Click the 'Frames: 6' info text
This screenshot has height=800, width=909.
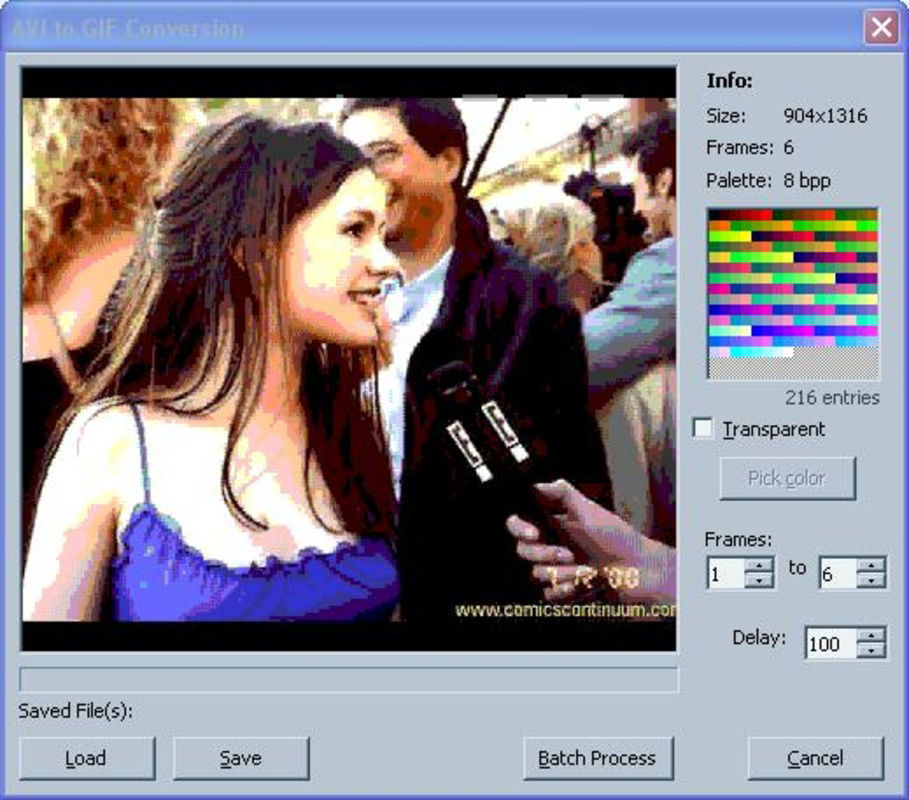tap(750, 148)
